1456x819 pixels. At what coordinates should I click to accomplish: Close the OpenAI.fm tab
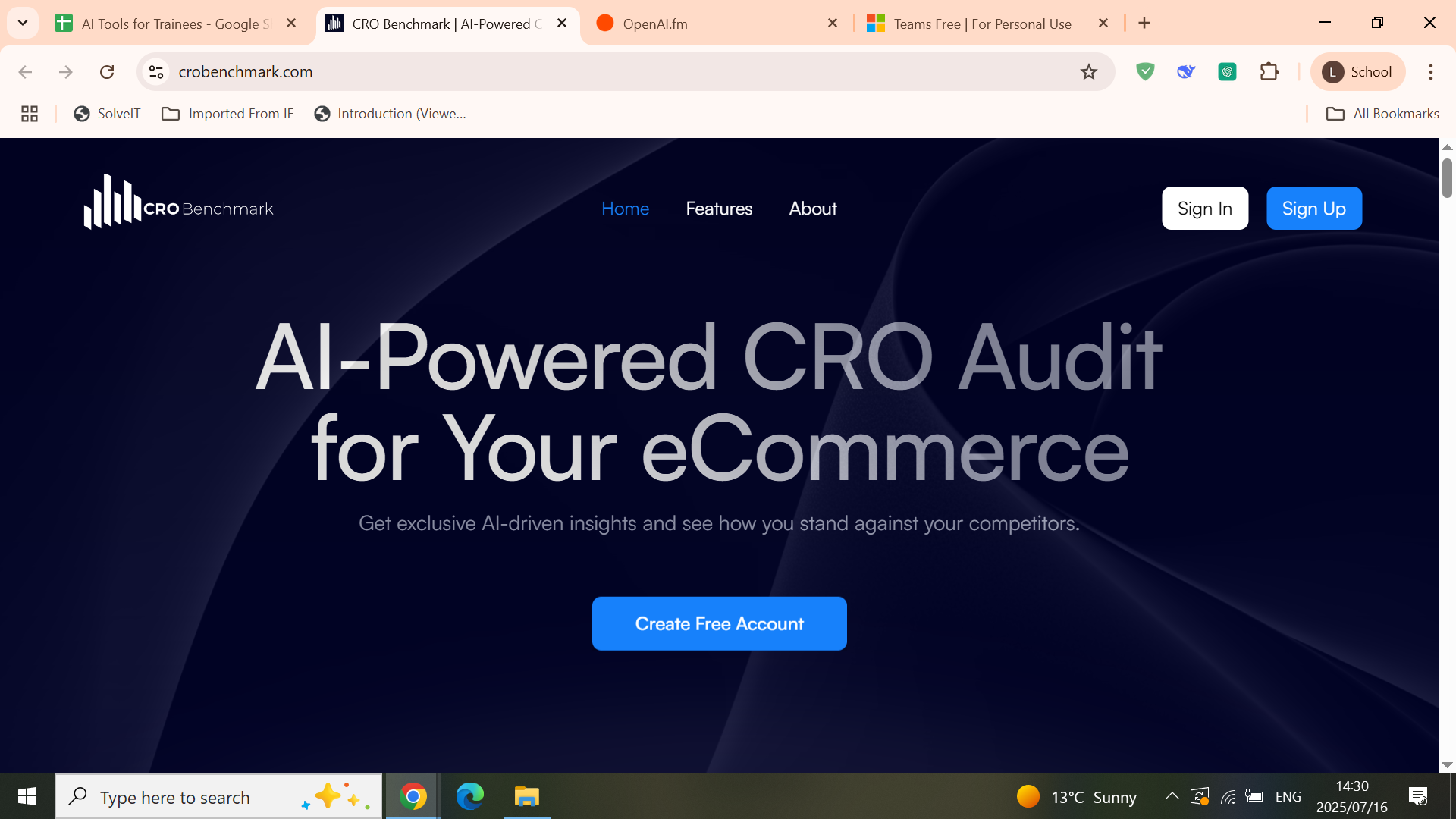pyautogui.click(x=833, y=24)
